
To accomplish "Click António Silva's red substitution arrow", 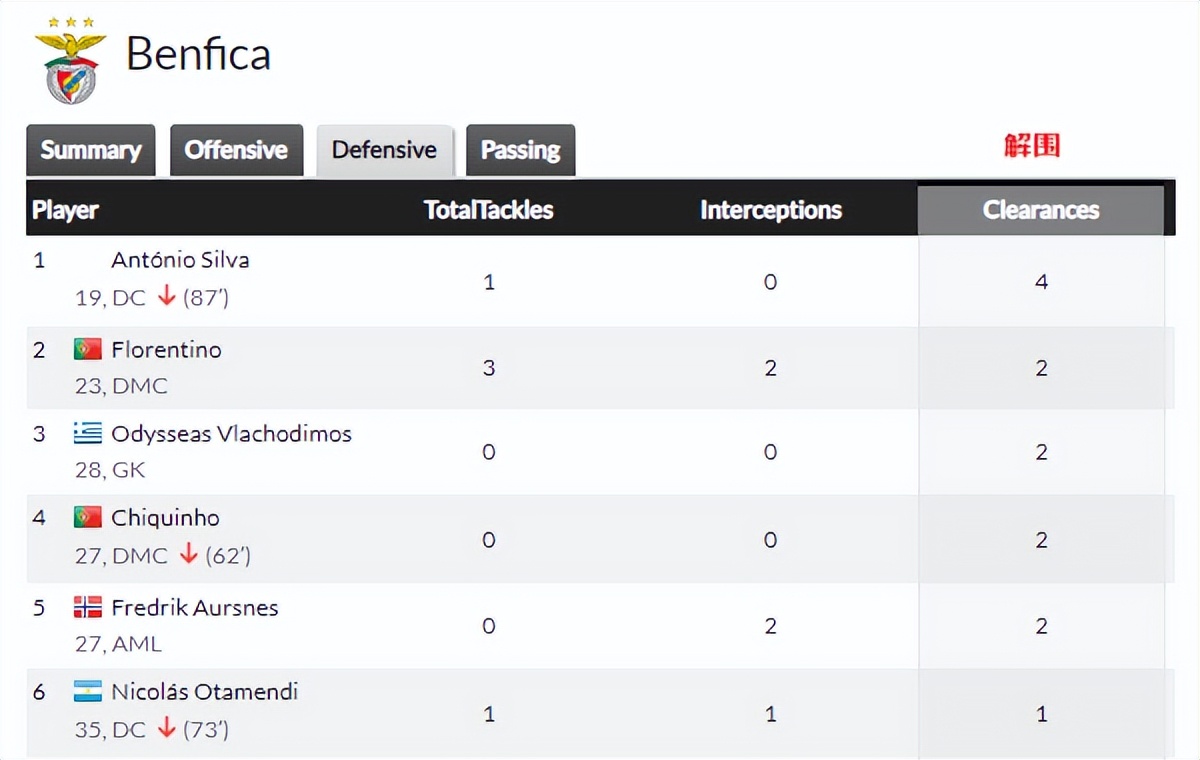I will coord(166,297).
